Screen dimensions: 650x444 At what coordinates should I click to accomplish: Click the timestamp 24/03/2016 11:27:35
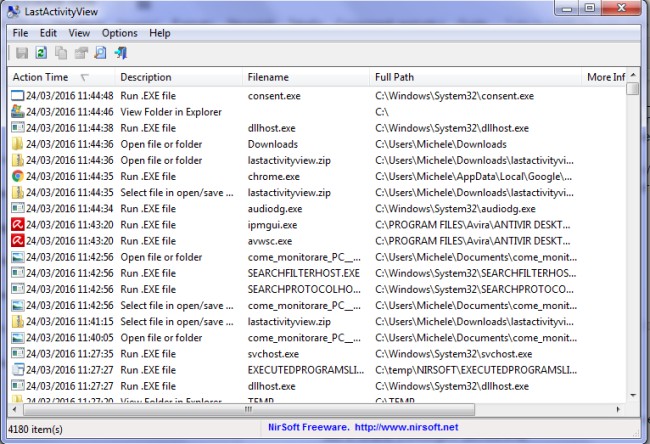pos(70,354)
